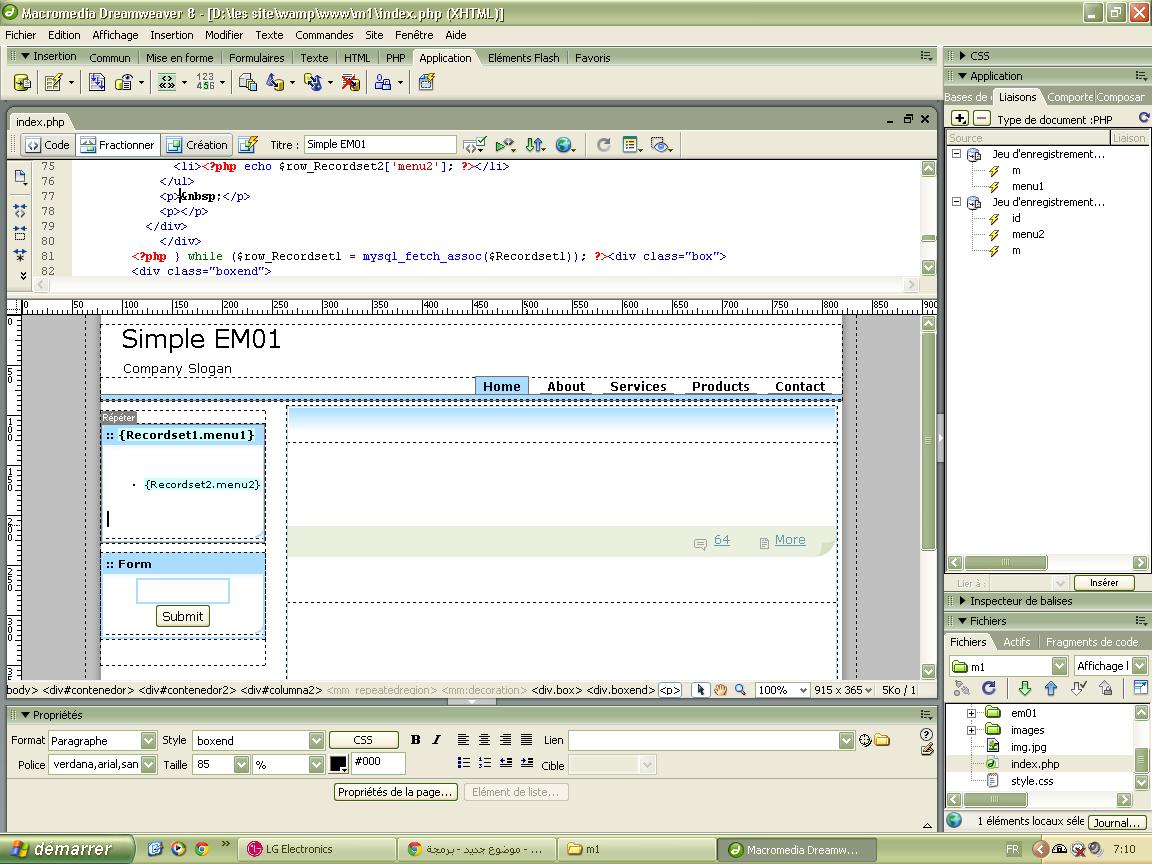Click the unordered list icon

click(x=464, y=763)
